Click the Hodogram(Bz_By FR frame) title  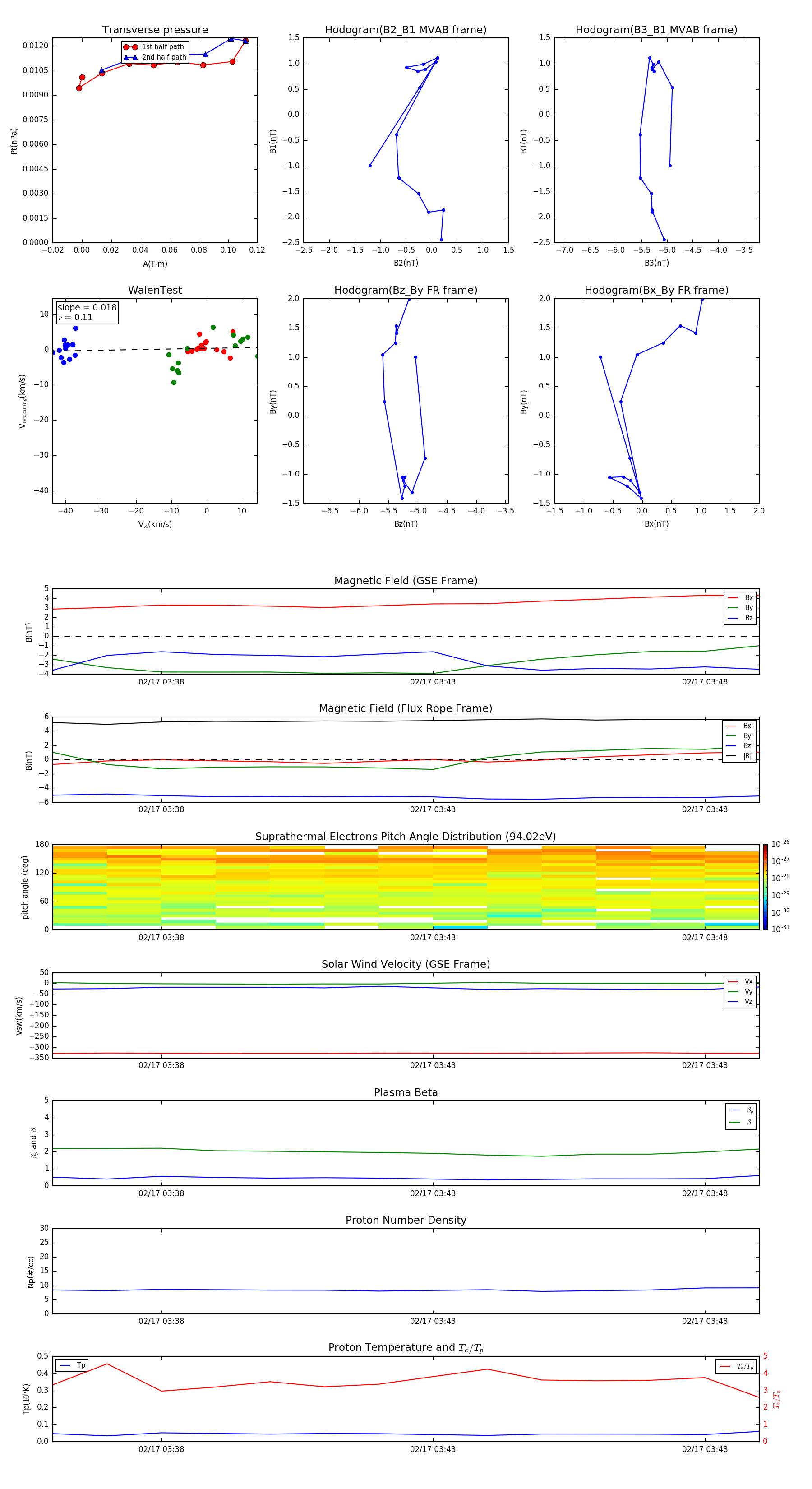click(x=406, y=290)
